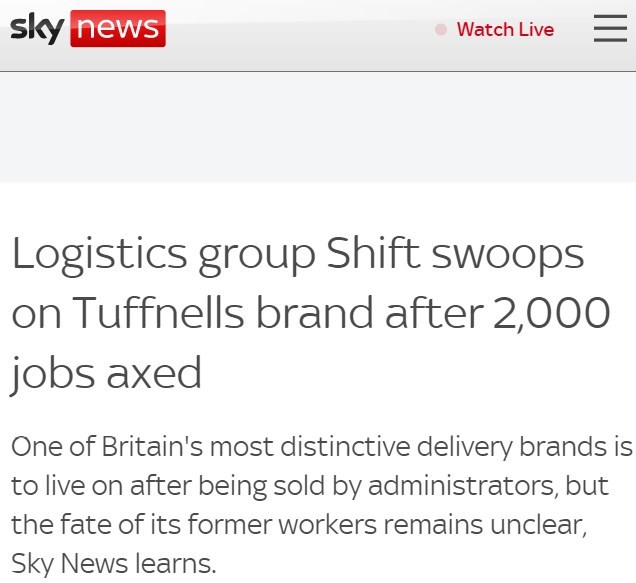Click the word 'Shift' in headline

point(373,253)
